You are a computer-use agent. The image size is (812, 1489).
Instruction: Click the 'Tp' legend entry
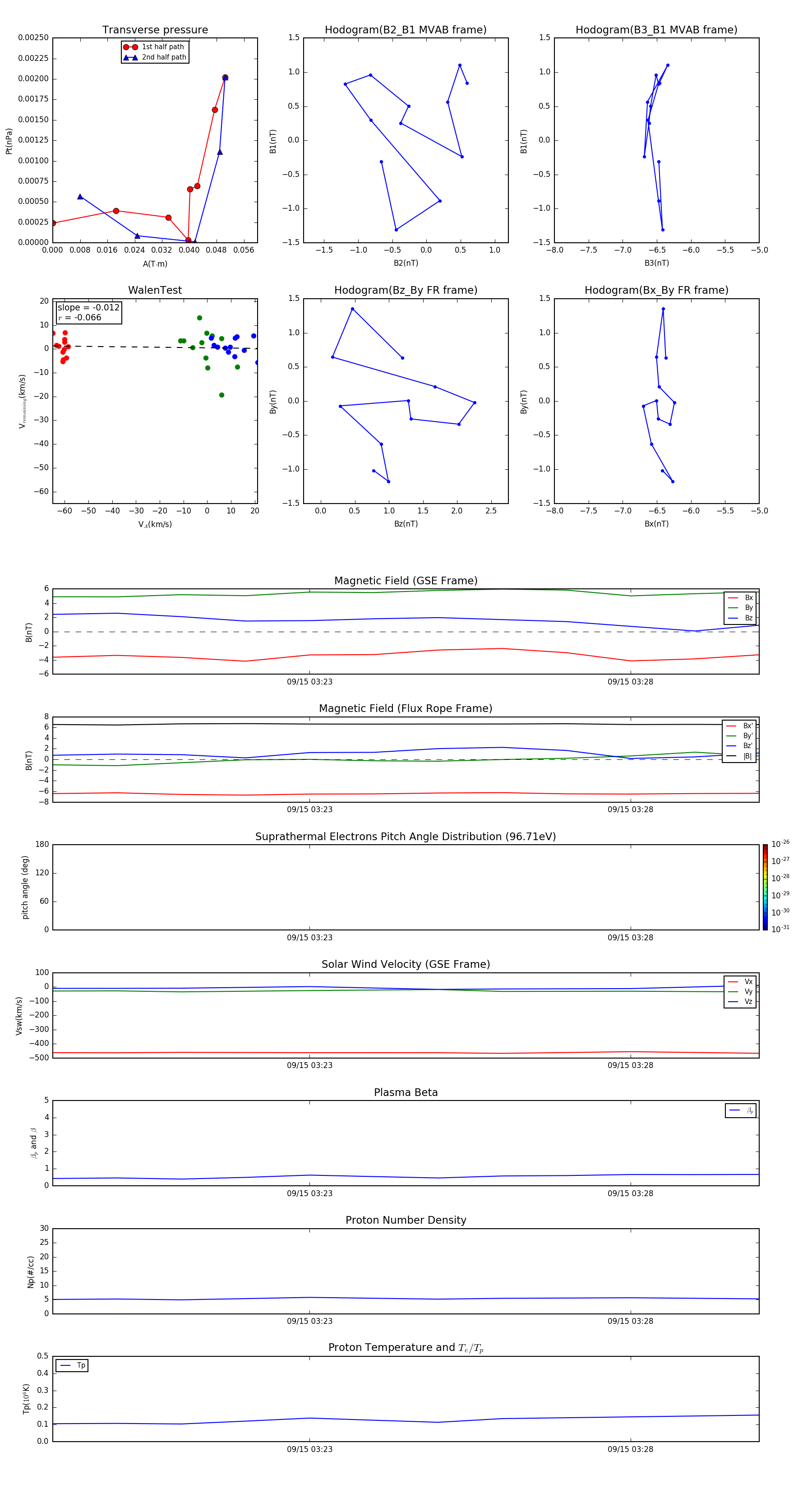pos(72,1365)
